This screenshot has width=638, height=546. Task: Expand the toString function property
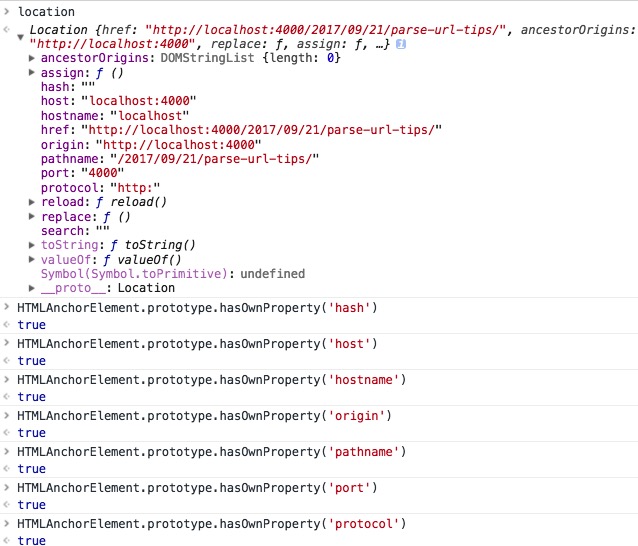32,245
